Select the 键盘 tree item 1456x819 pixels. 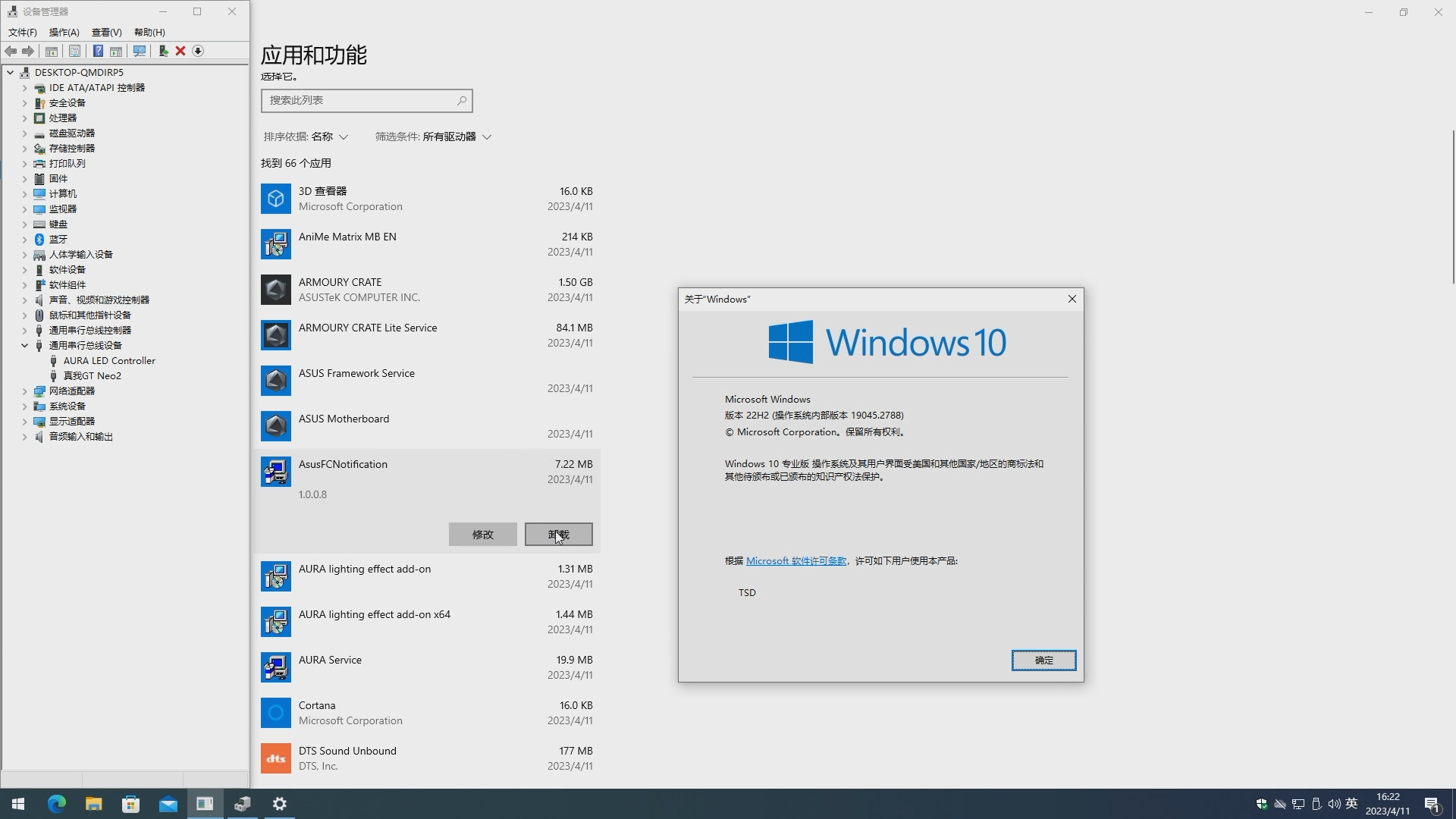(58, 224)
